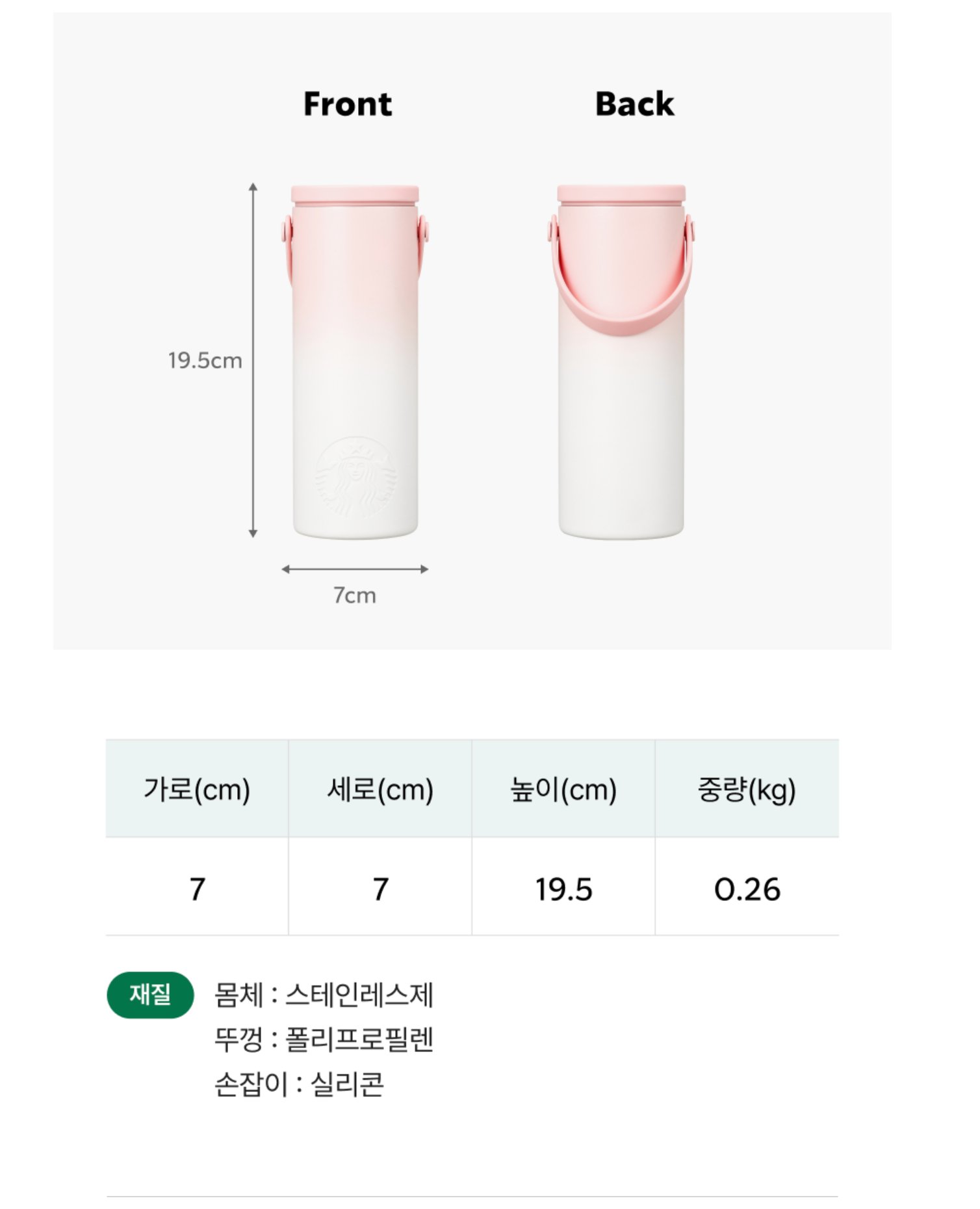Select the 가로(cm) column header
The height and width of the screenshot is (1209, 980).
click(x=197, y=788)
